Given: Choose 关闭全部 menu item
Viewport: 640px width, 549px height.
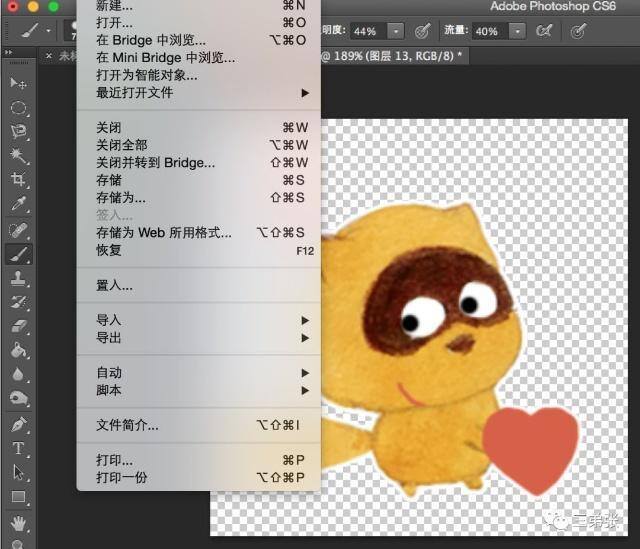Looking at the screenshot, I should coord(198,145).
